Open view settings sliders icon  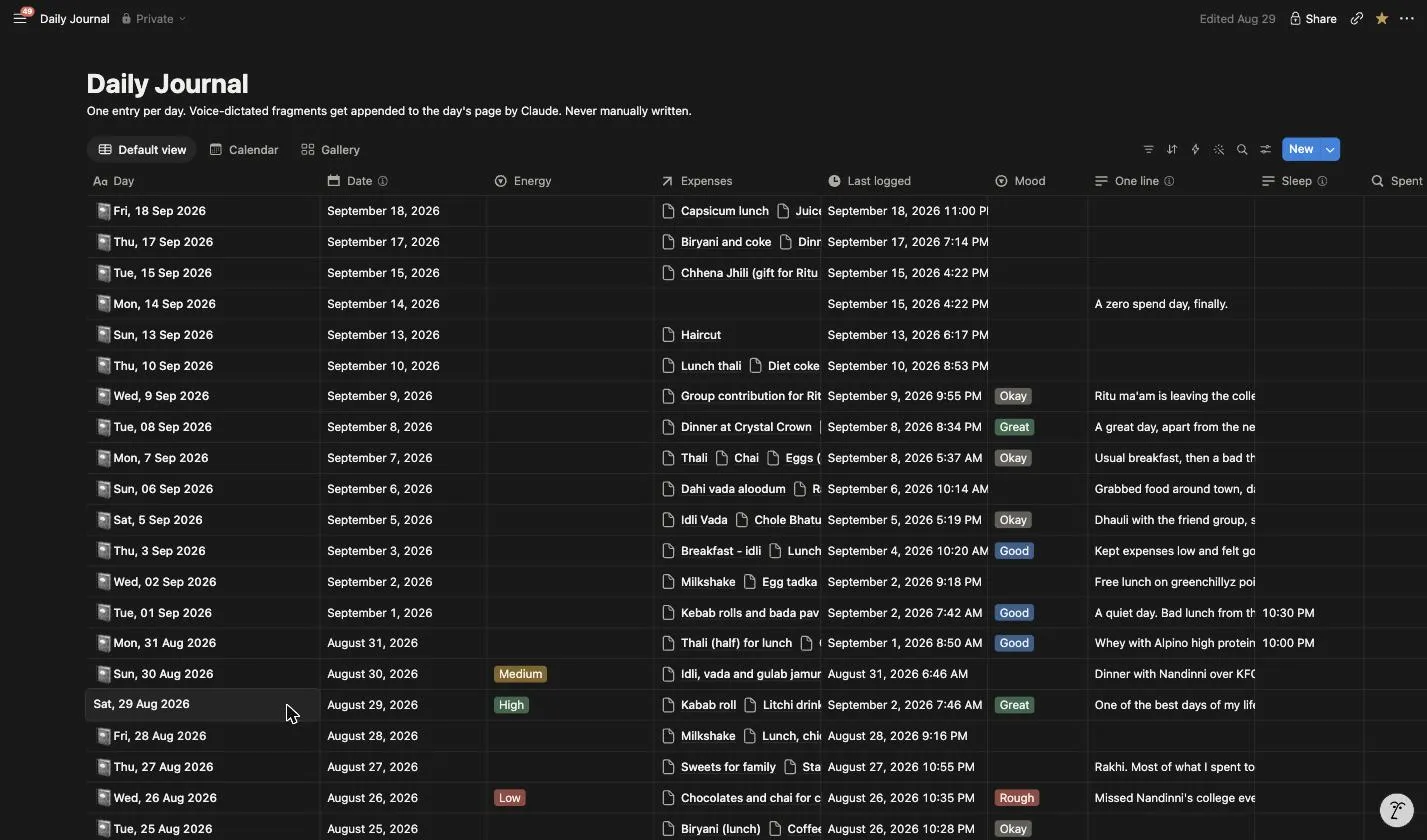click(1266, 149)
